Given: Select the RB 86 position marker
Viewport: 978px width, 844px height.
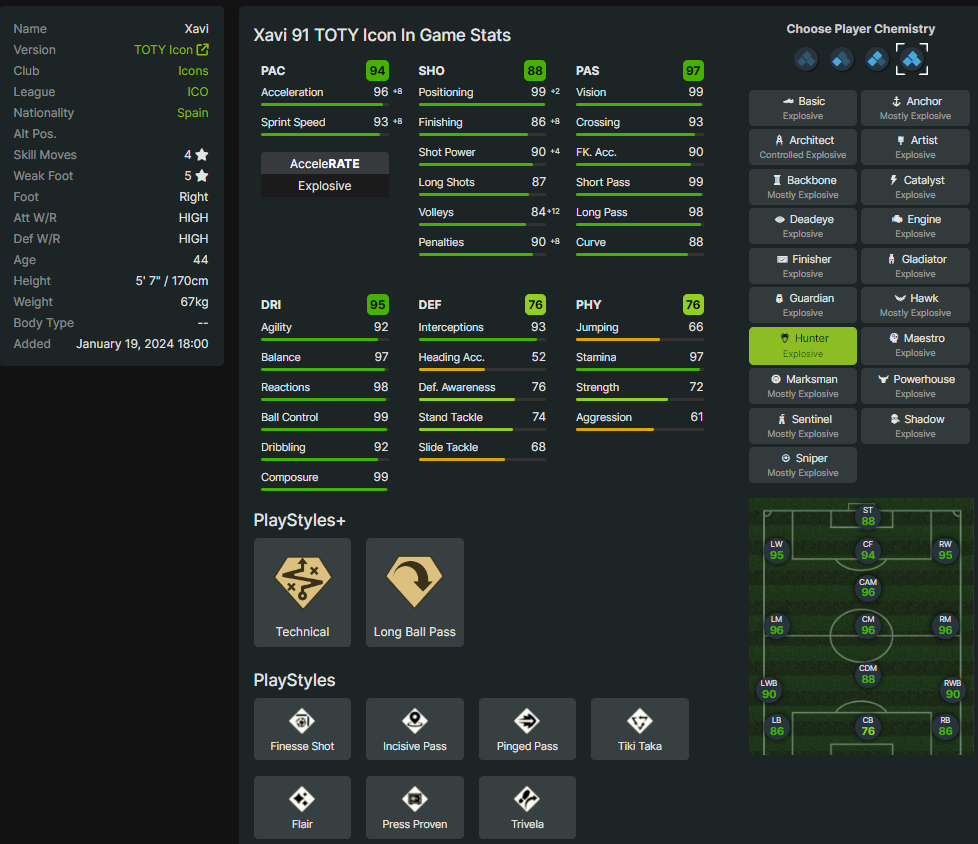Looking at the screenshot, I should [945, 726].
